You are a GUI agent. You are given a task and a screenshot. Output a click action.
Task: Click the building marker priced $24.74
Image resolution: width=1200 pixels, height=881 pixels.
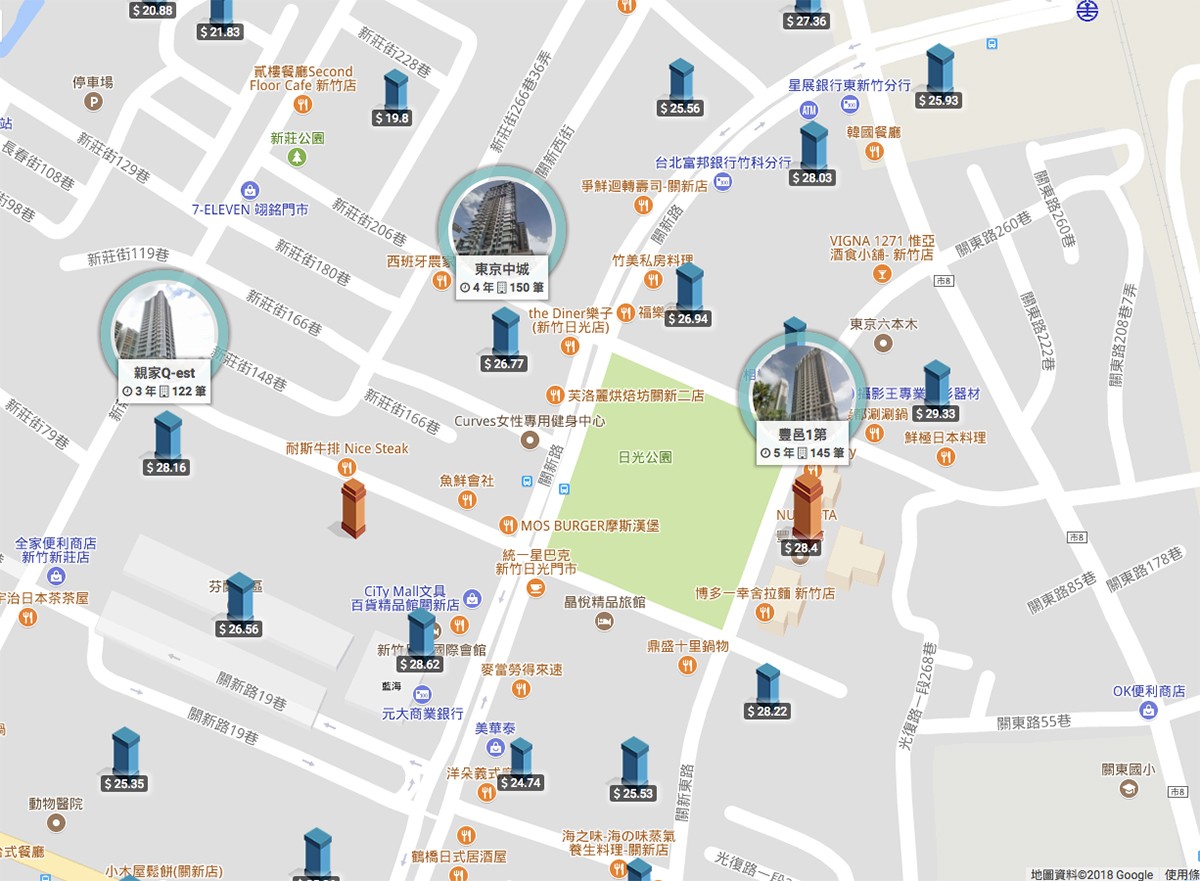pos(520,765)
